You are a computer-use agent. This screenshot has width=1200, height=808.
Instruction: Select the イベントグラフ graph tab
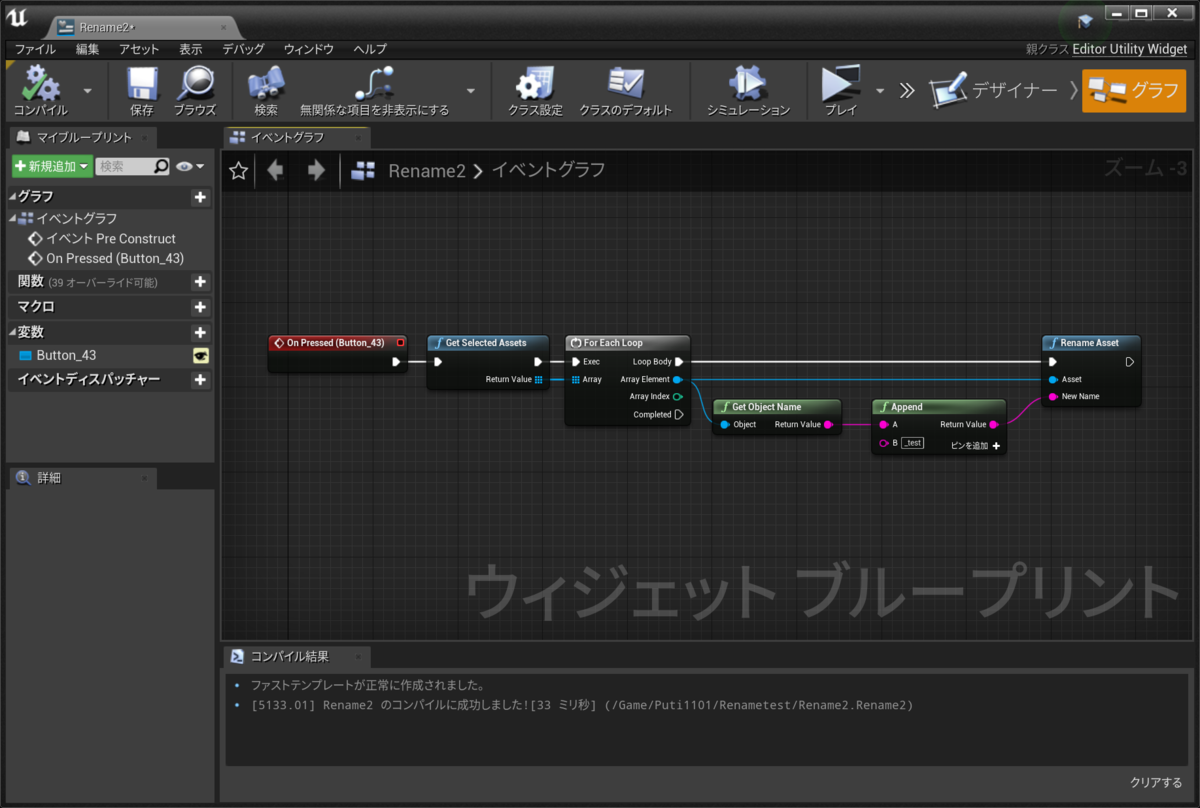296,137
